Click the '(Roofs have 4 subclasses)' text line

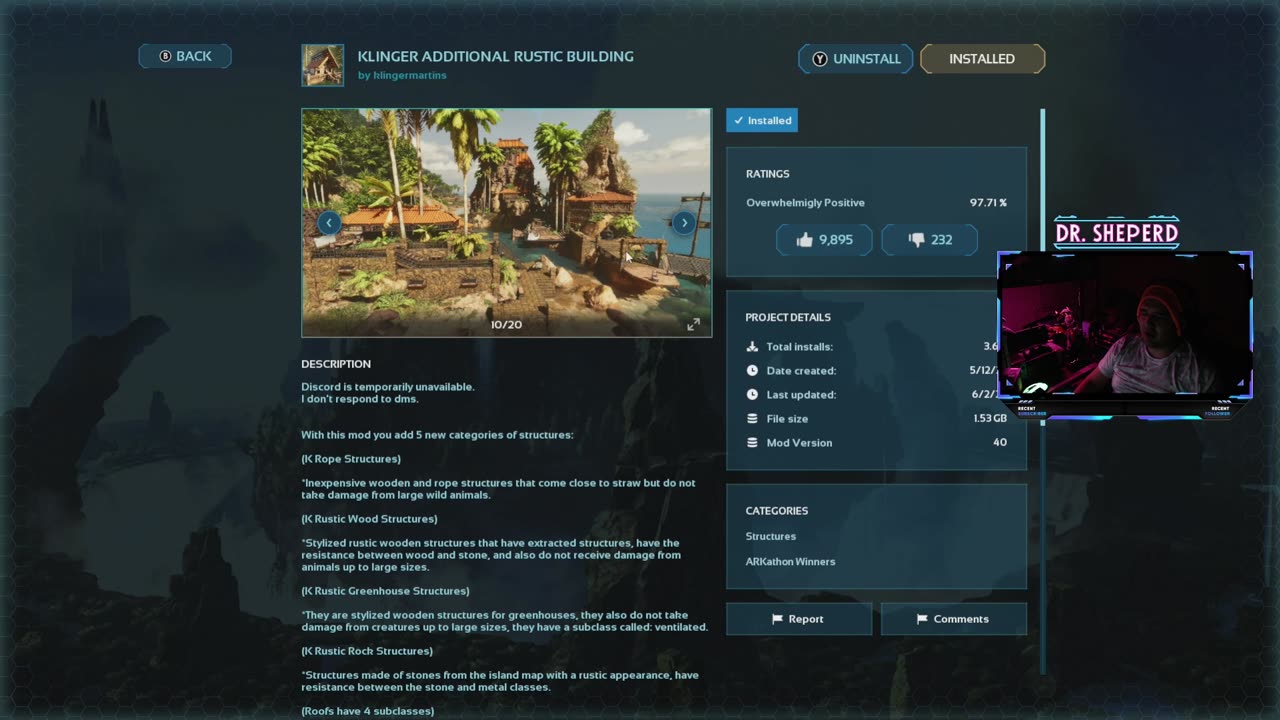click(x=368, y=711)
